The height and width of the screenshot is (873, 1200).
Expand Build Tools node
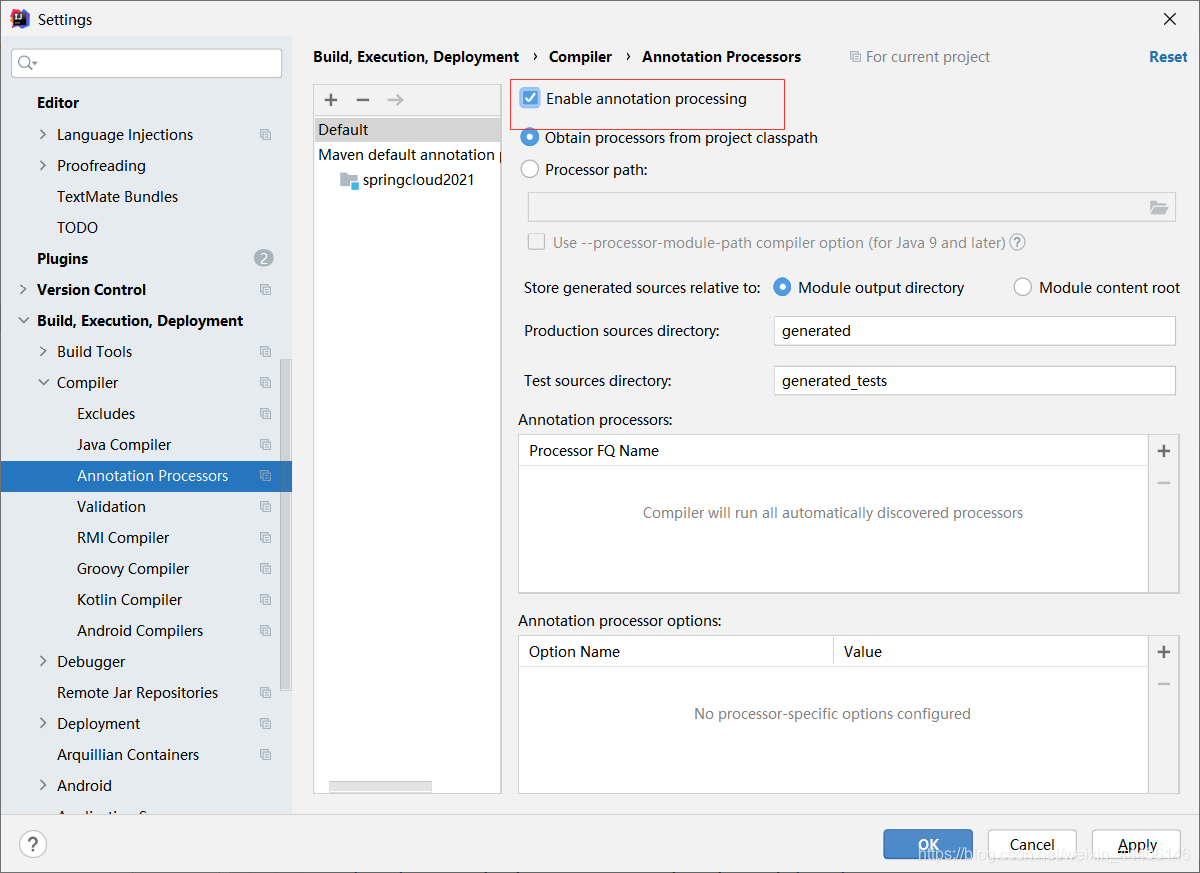pyautogui.click(x=42, y=352)
